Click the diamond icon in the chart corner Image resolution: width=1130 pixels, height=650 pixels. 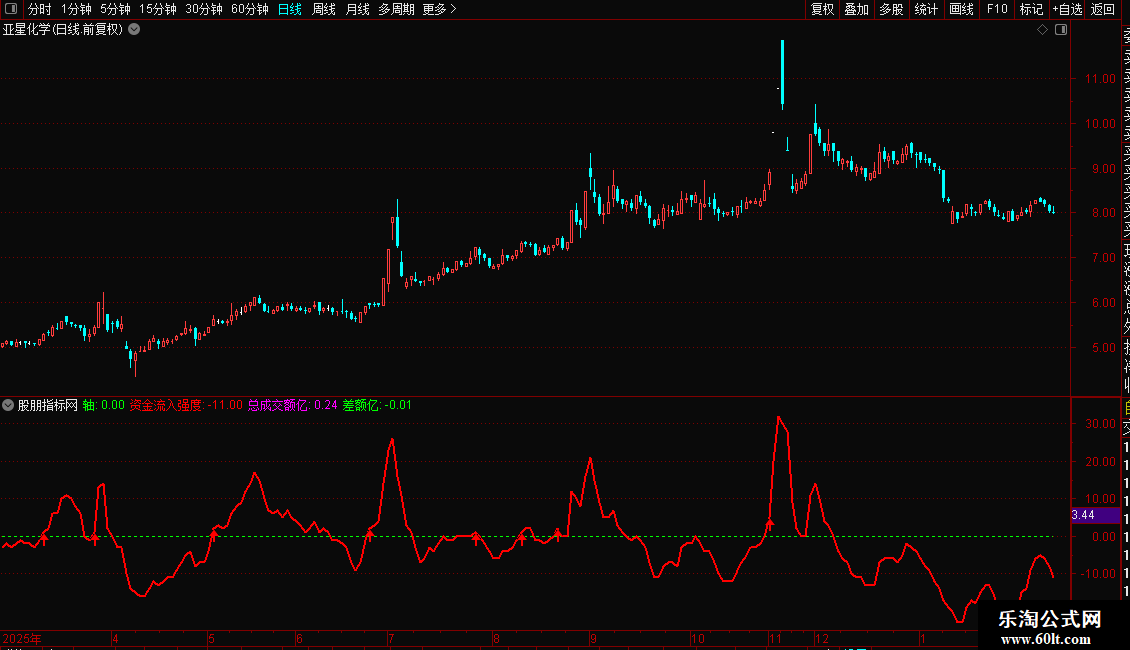[1042, 30]
